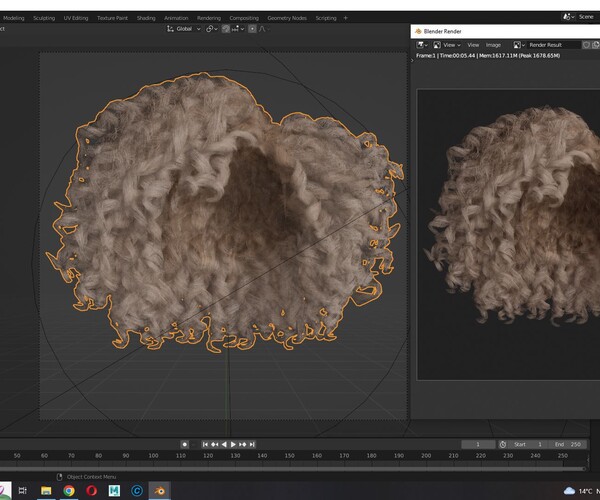The width and height of the screenshot is (600, 500).
Task: Open the Compositing workspace tab
Action: coord(244,18)
